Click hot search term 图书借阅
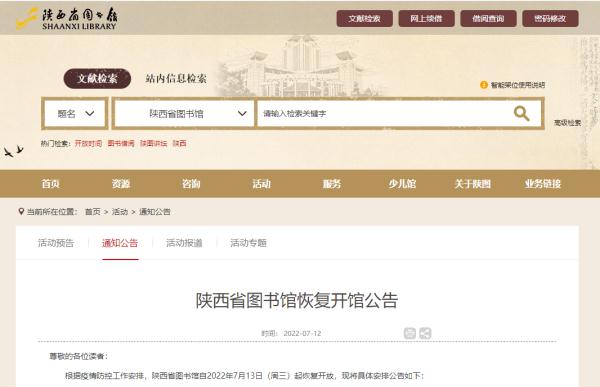 (x=121, y=143)
